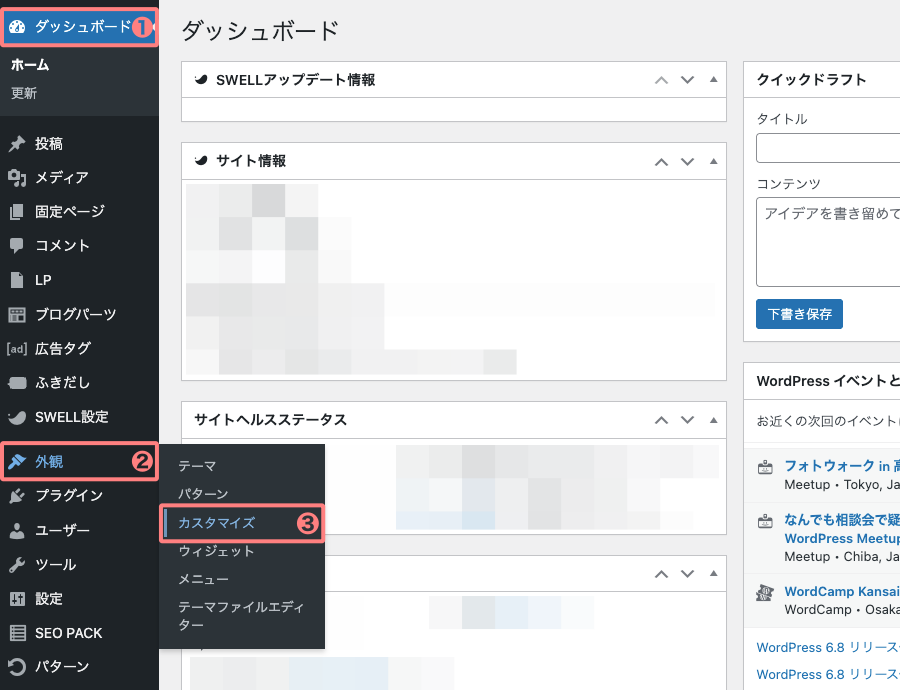Collapse the サイトヘルスステータス panel
Image resolution: width=900 pixels, height=690 pixels.
pos(713,420)
